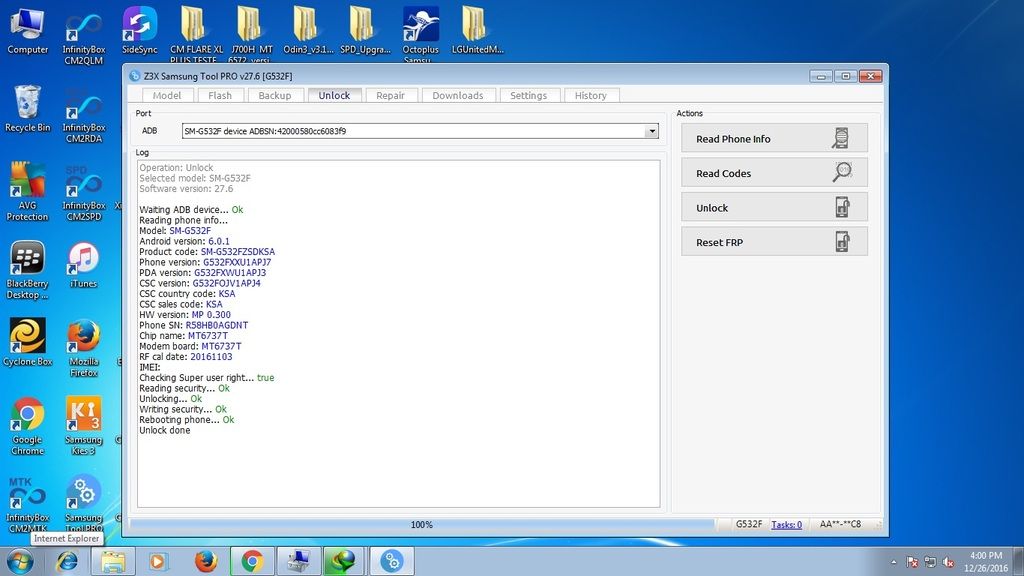Open the Backup tab

click(275, 96)
